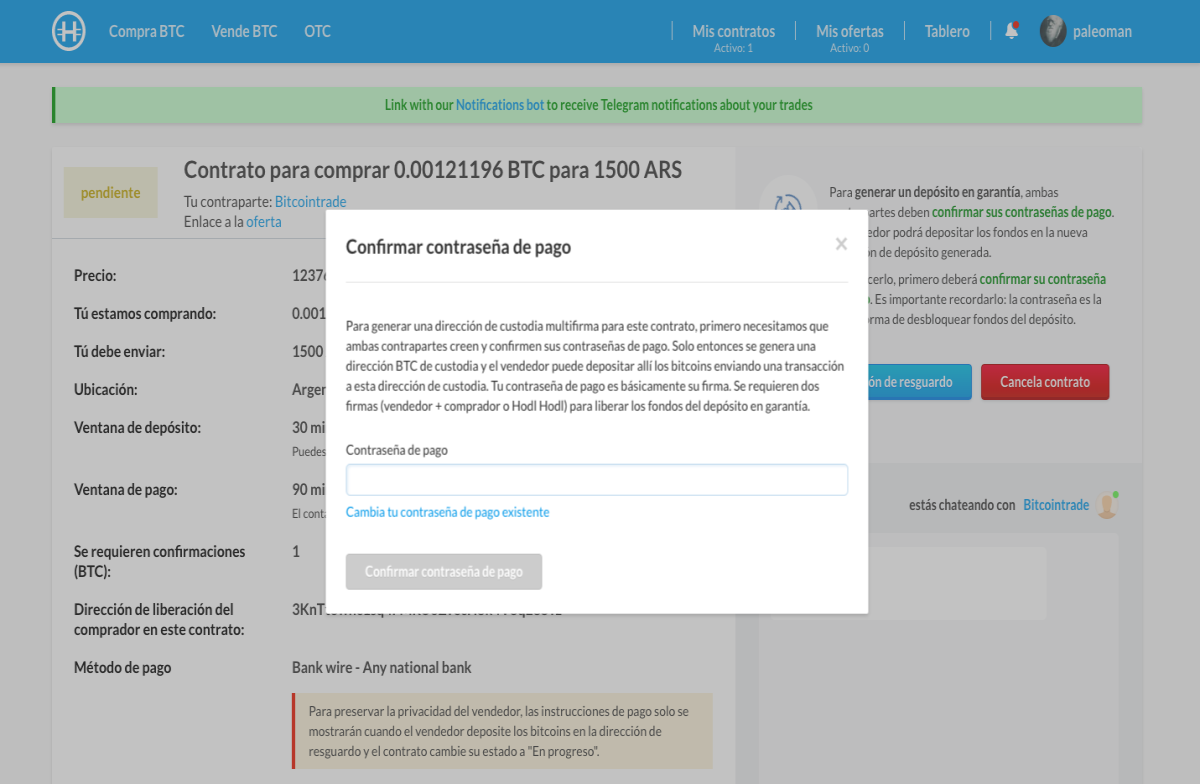Click Cambia tu contraseña de pago existente
This screenshot has width=1200, height=784.
447,512
